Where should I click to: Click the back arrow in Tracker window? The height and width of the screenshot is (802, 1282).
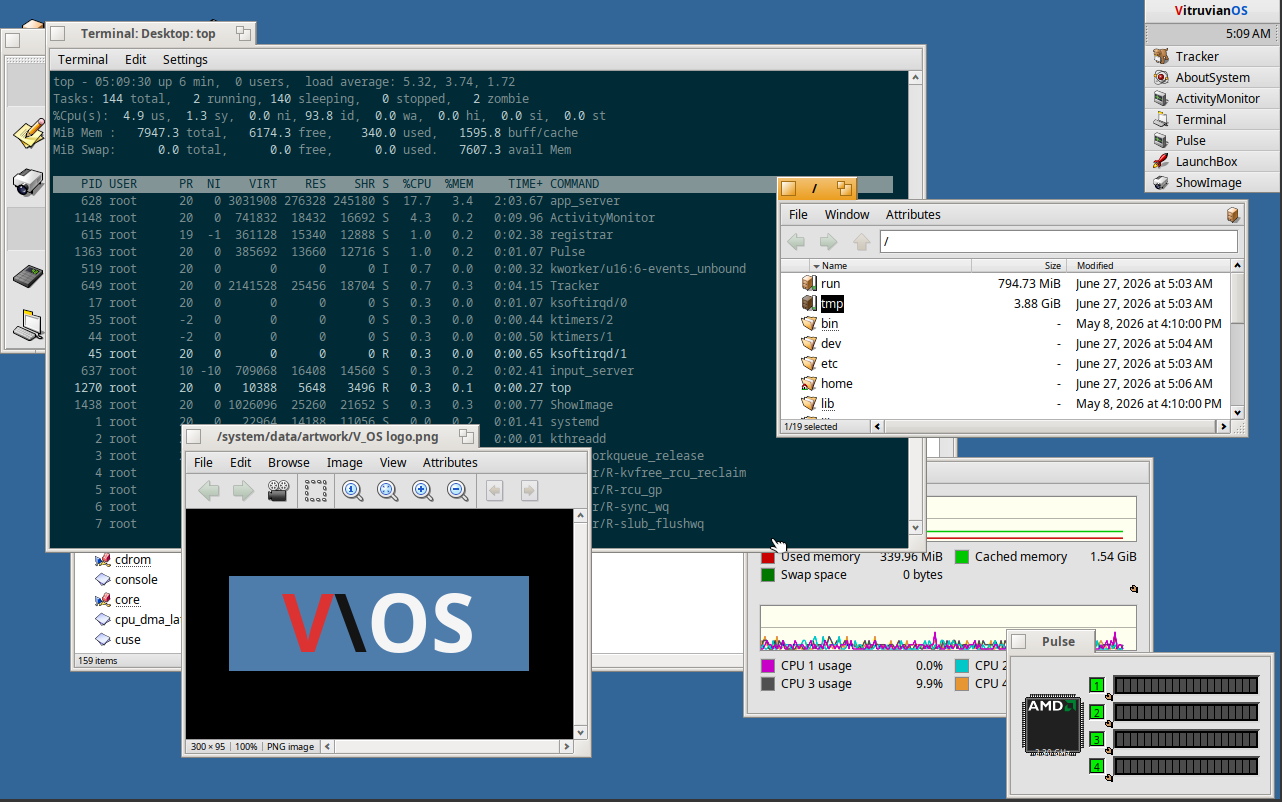796,242
